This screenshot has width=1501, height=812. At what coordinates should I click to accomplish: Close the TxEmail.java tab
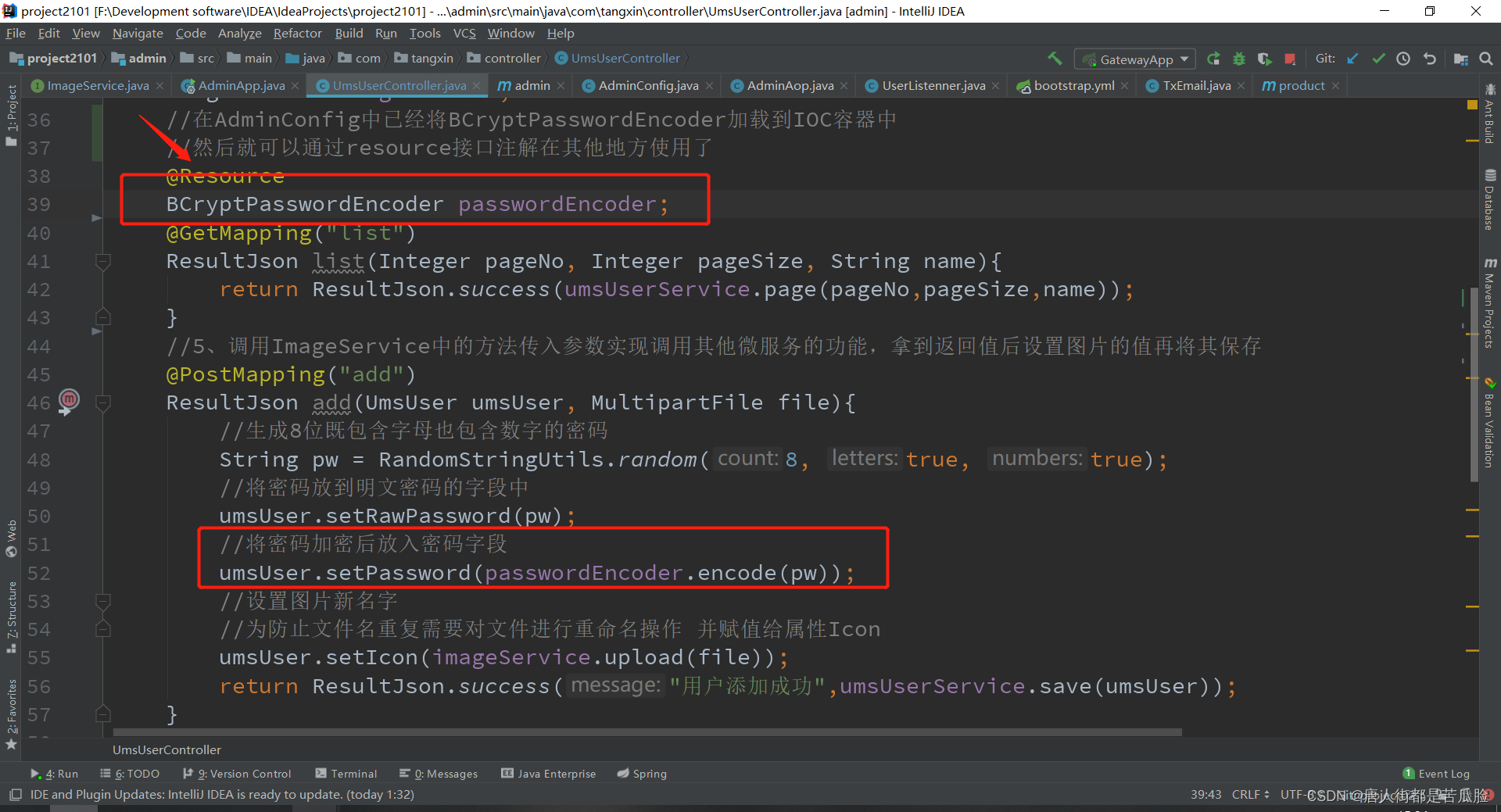click(1241, 86)
